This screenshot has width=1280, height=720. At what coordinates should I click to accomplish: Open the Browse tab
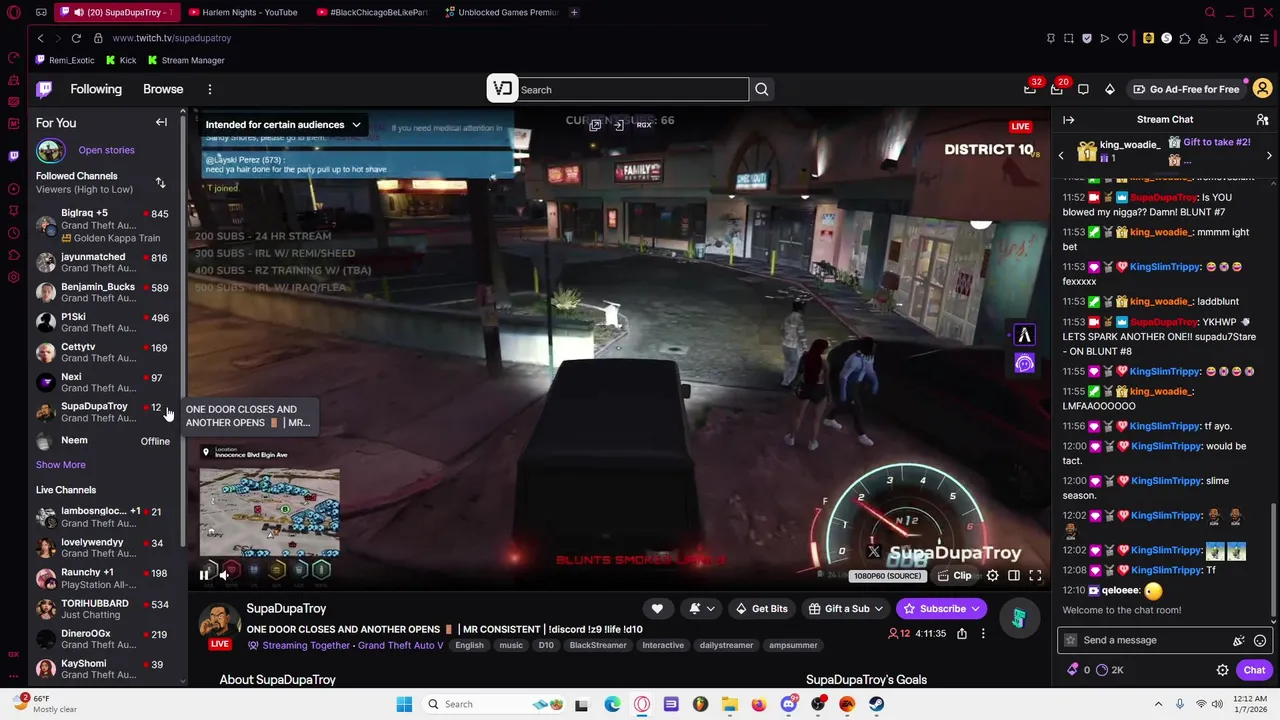coord(163,89)
